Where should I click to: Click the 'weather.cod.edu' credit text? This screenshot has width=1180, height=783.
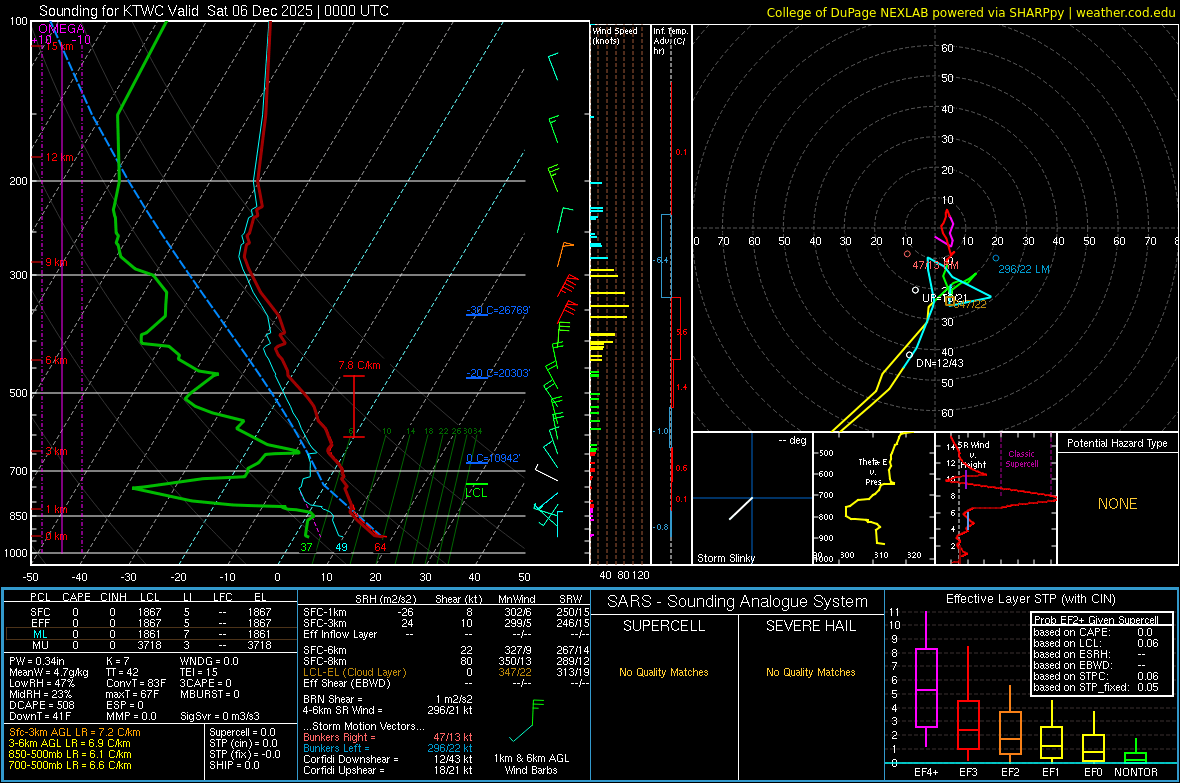pos(1125,12)
